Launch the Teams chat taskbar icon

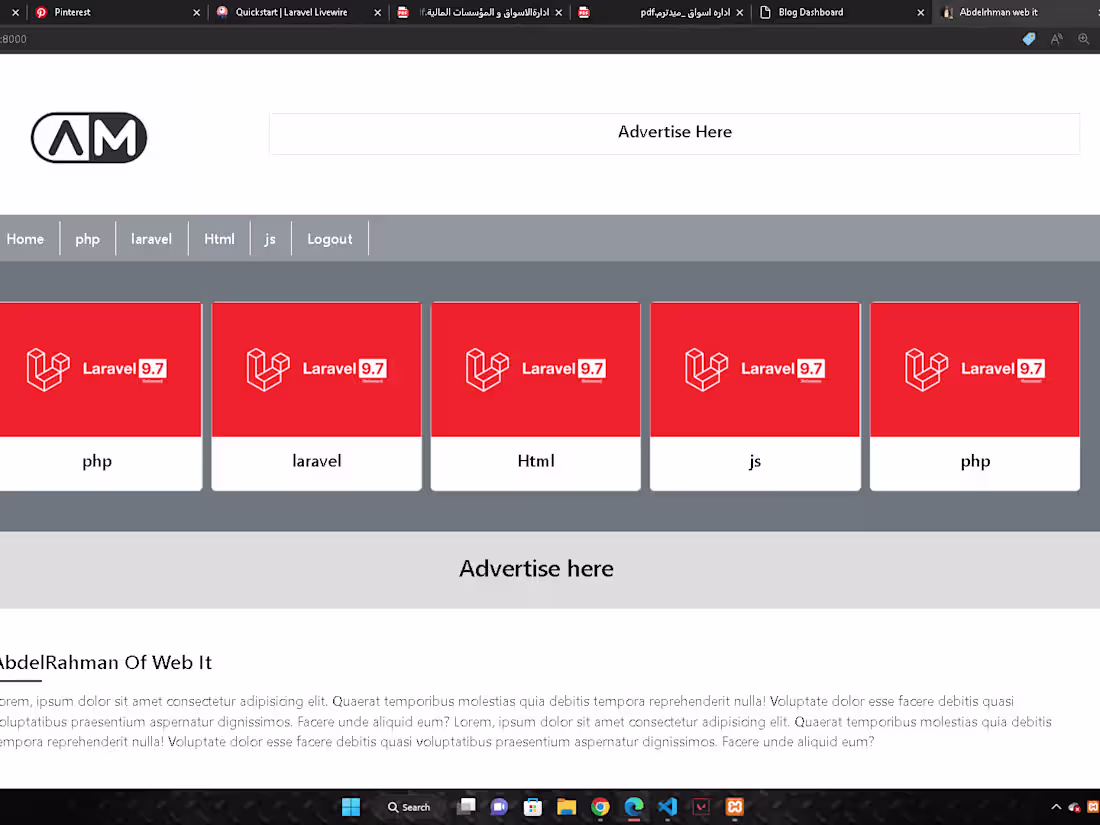pyautogui.click(x=499, y=807)
